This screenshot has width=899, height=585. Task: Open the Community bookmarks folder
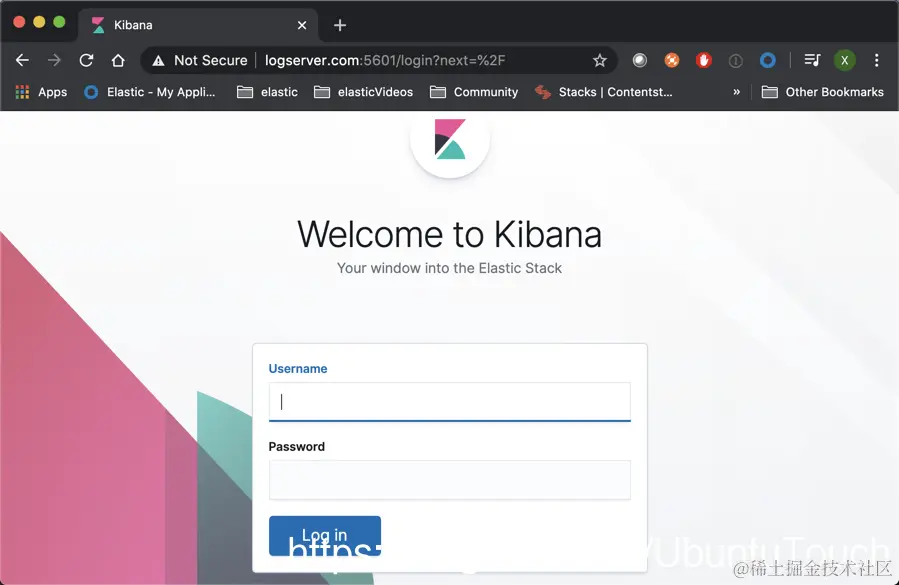474,92
